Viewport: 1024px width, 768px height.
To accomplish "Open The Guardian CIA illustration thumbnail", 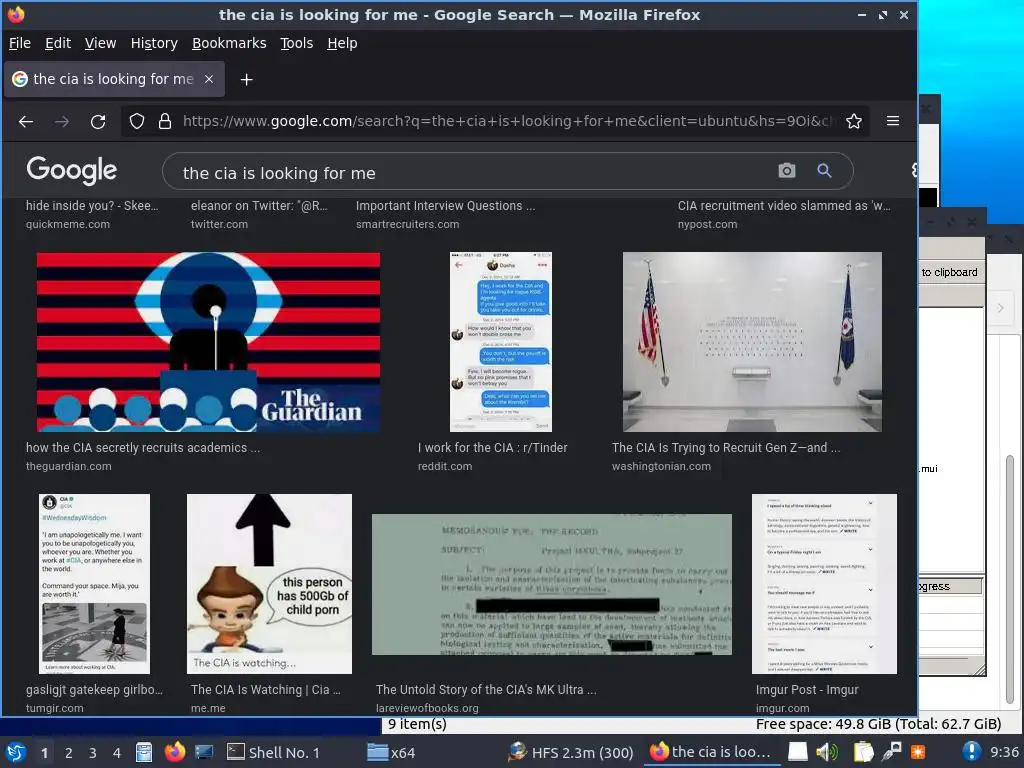I will pos(208,342).
